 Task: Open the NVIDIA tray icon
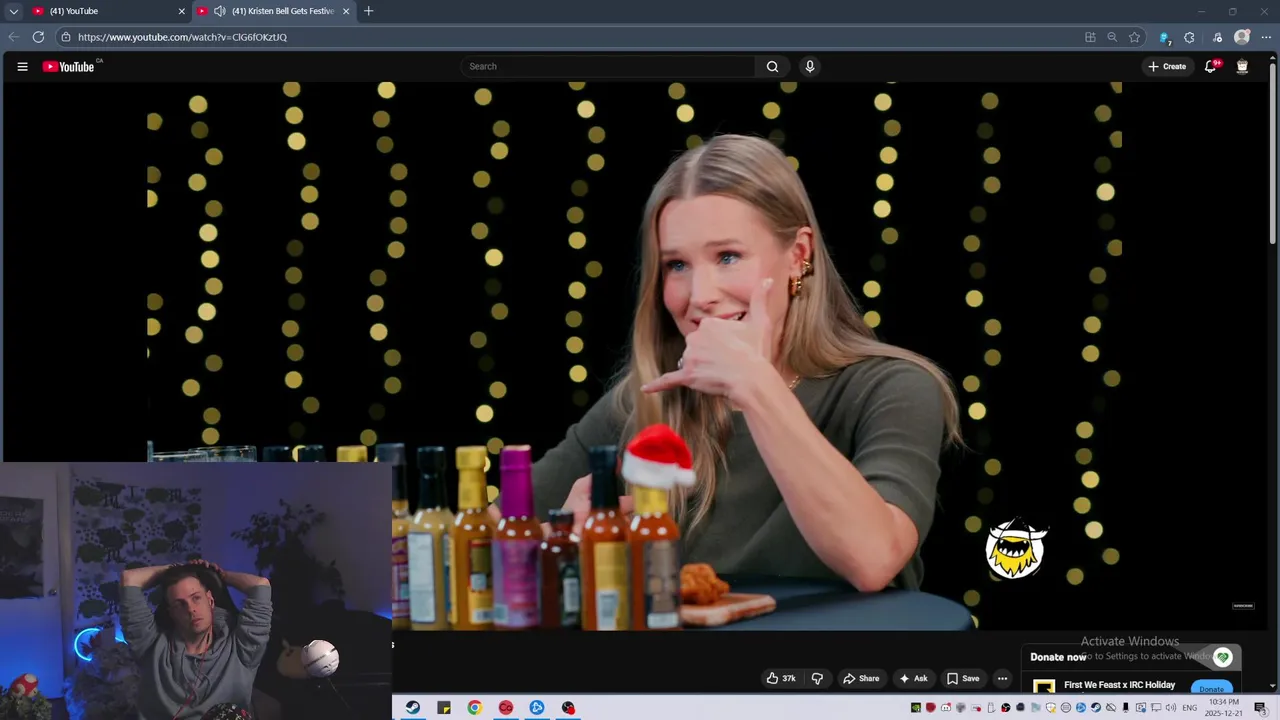coord(915,708)
